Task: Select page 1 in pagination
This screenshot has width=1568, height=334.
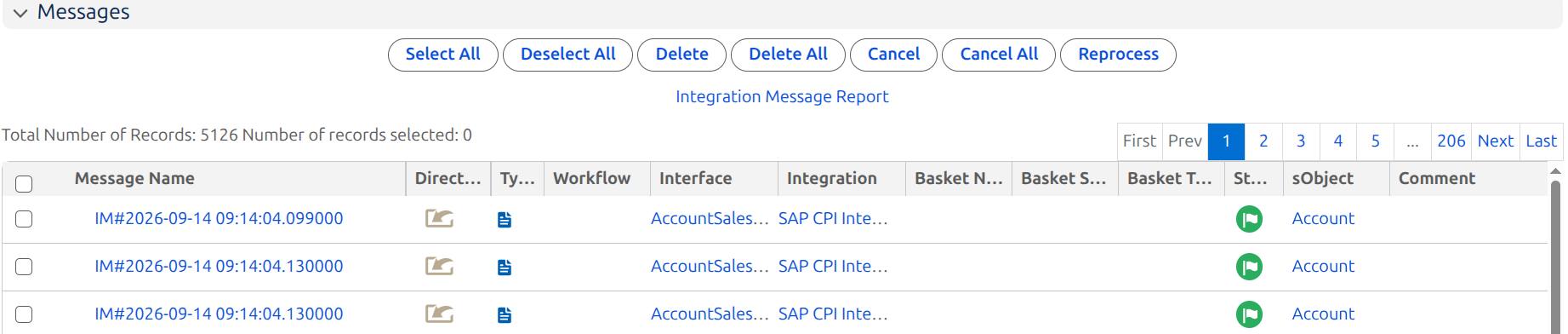Action: pyautogui.click(x=1226, y=141)
